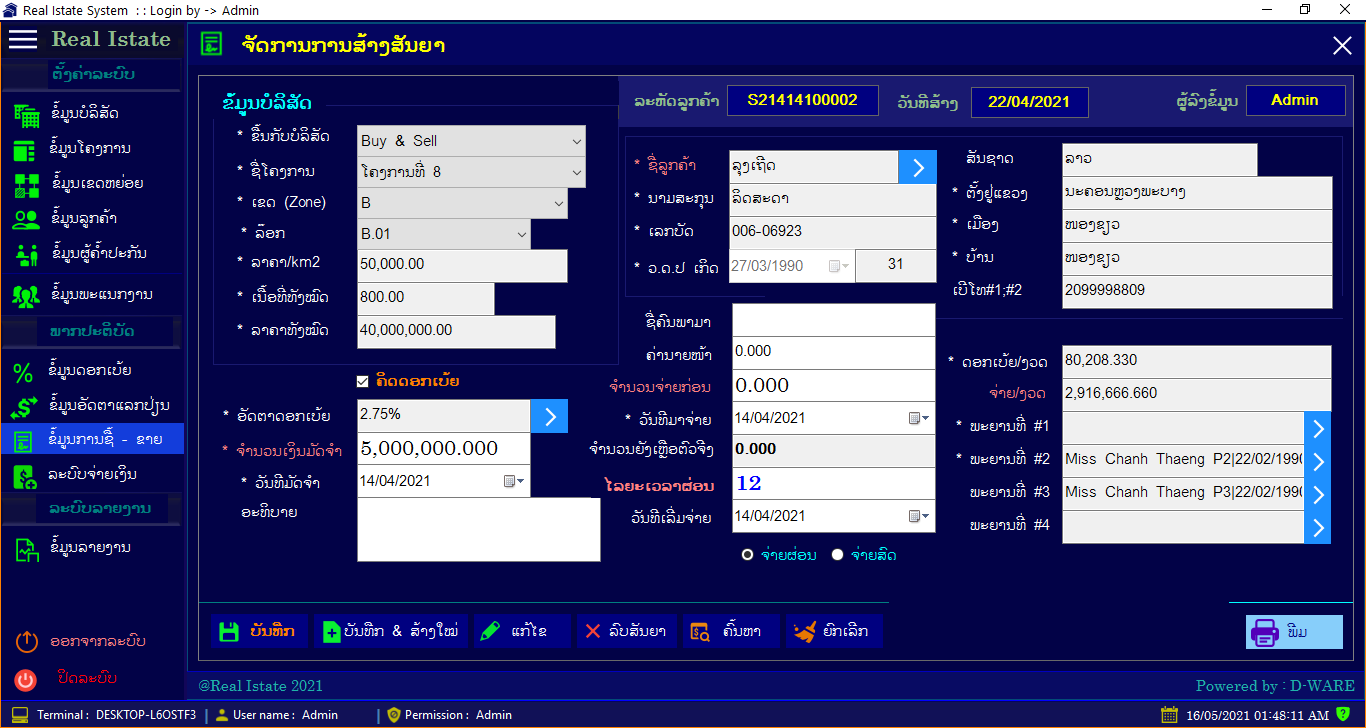Click the orange logout icon in sidebar
The width and height of the screenshot is (1366, 728).
click(26, 642)
